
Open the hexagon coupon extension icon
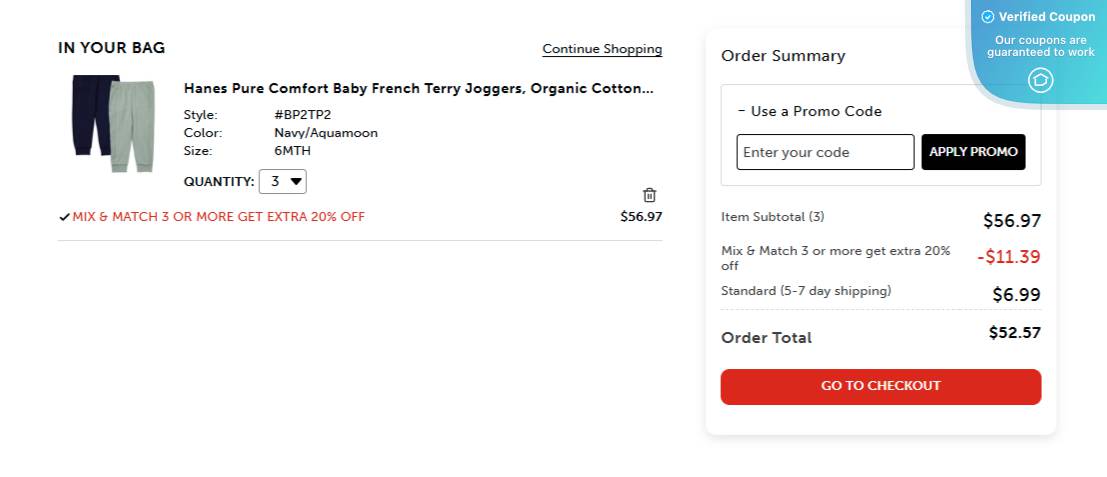click(1041, 80)
